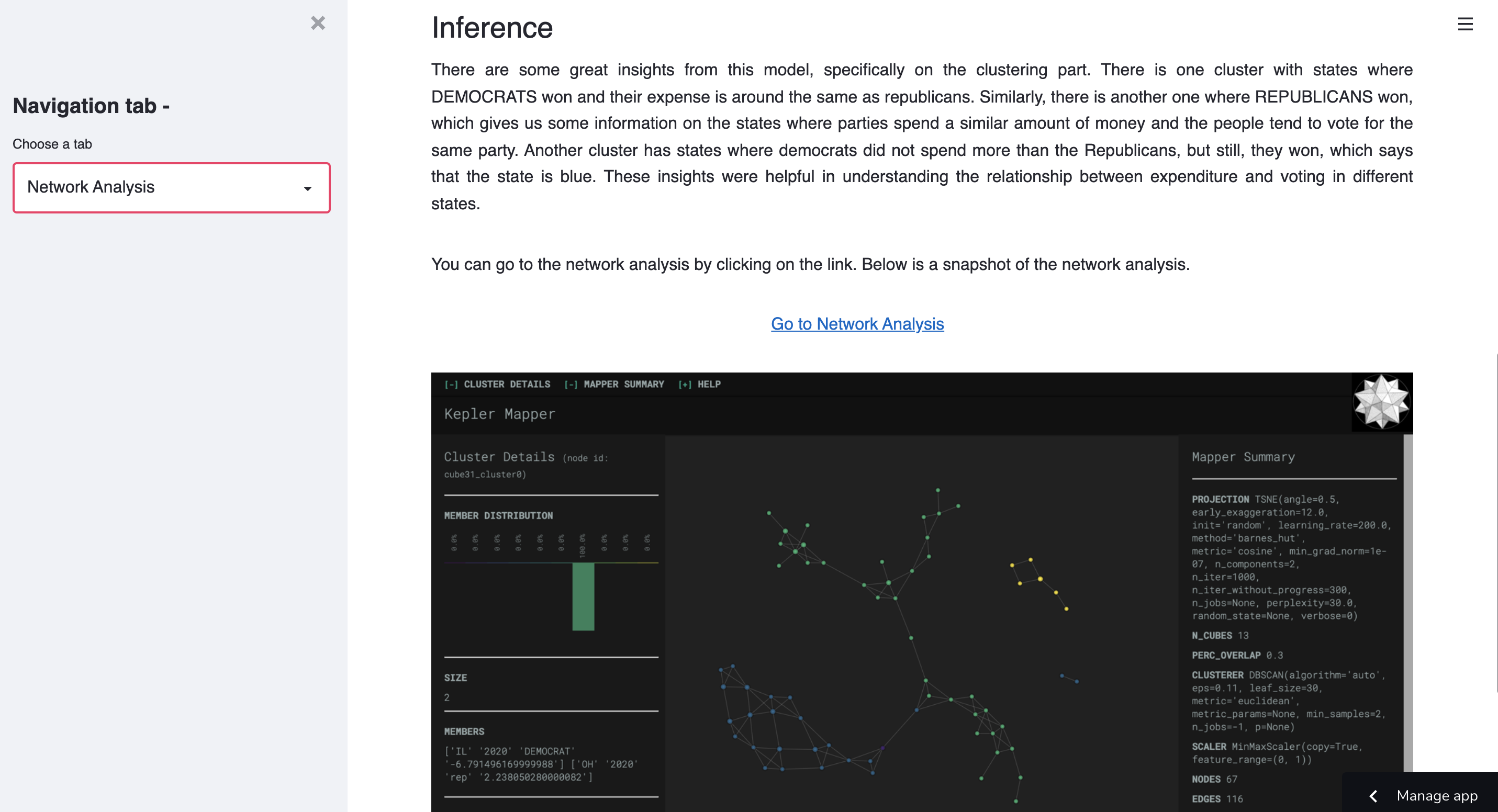
Task: Click the Manage app back chevron
Action: [1373, 795]
